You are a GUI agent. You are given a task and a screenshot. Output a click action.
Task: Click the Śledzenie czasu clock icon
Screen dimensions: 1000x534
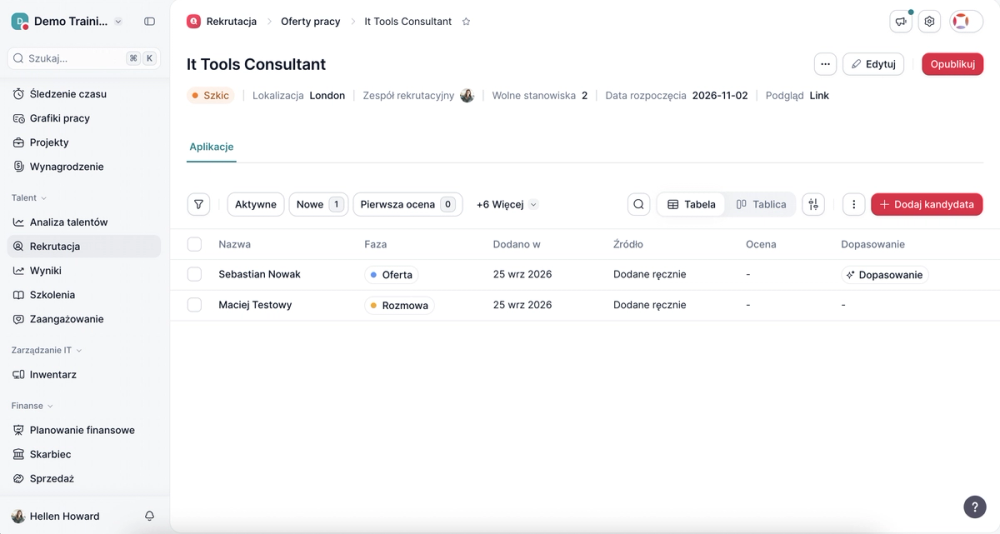click(18, 94)
